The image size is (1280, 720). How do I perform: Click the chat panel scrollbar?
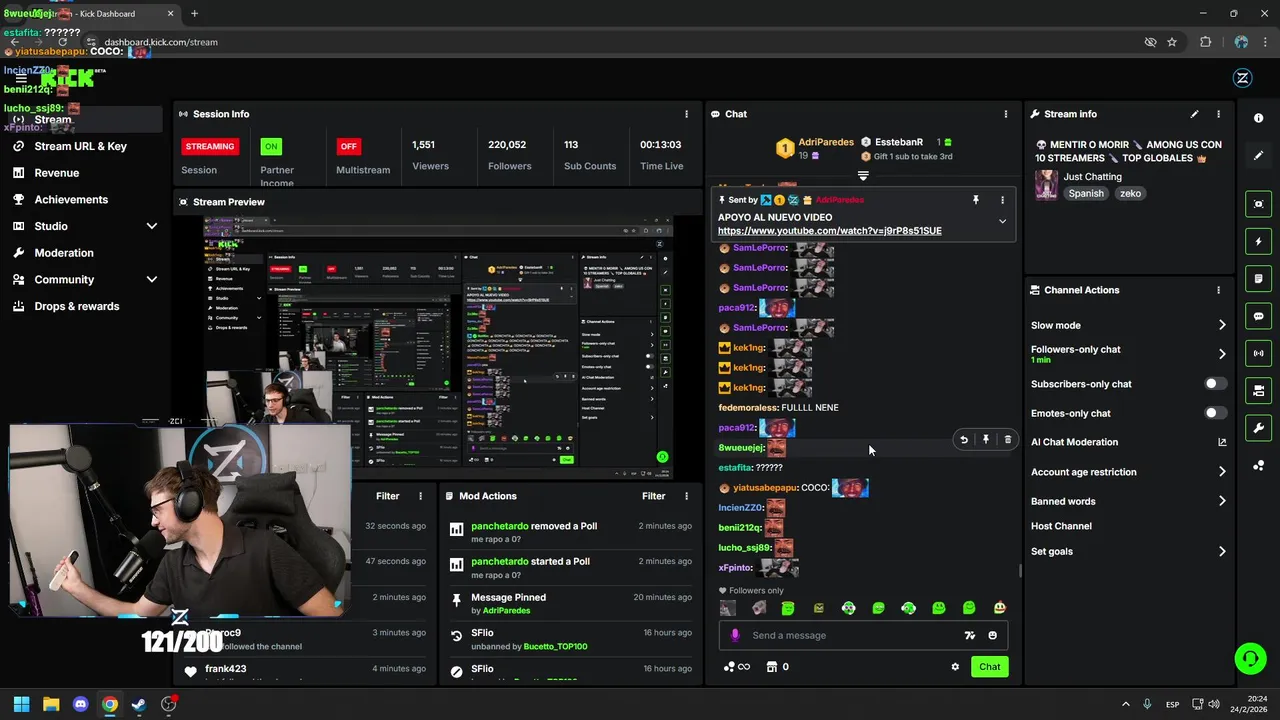point(1019,570)
